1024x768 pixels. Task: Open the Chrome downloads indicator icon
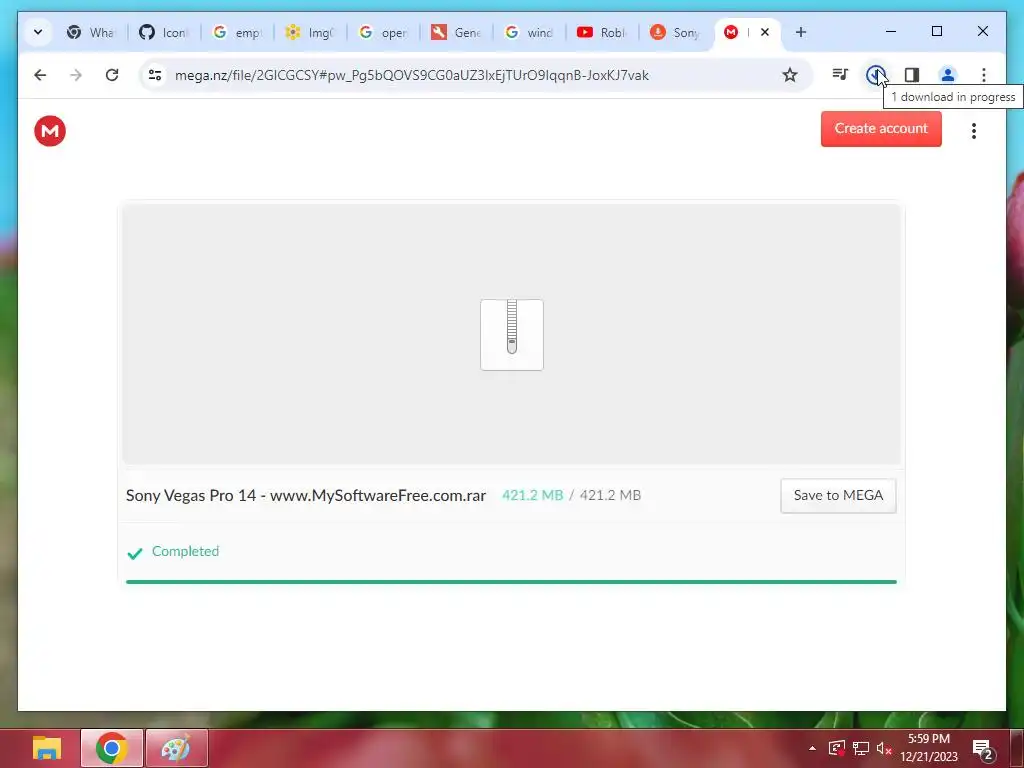[x=875, y=75]
